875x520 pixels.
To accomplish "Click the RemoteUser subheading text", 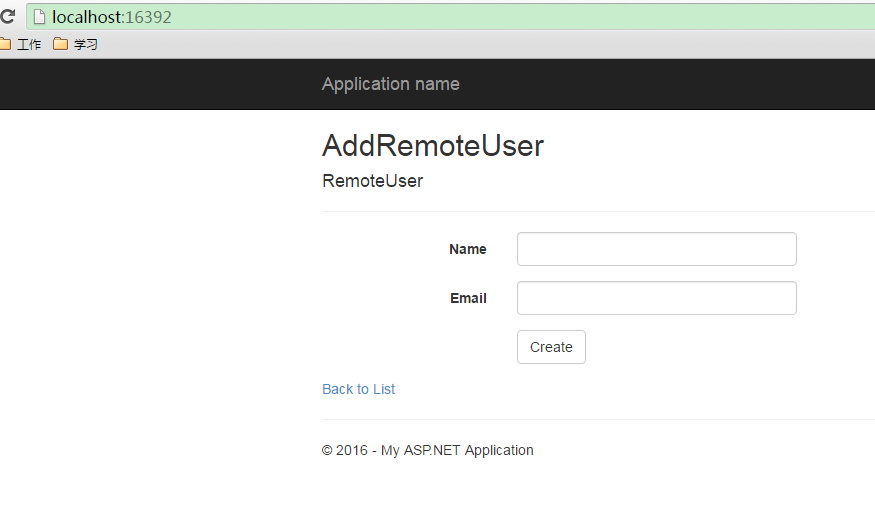I will pyautogui.click(x=372, y=181).
